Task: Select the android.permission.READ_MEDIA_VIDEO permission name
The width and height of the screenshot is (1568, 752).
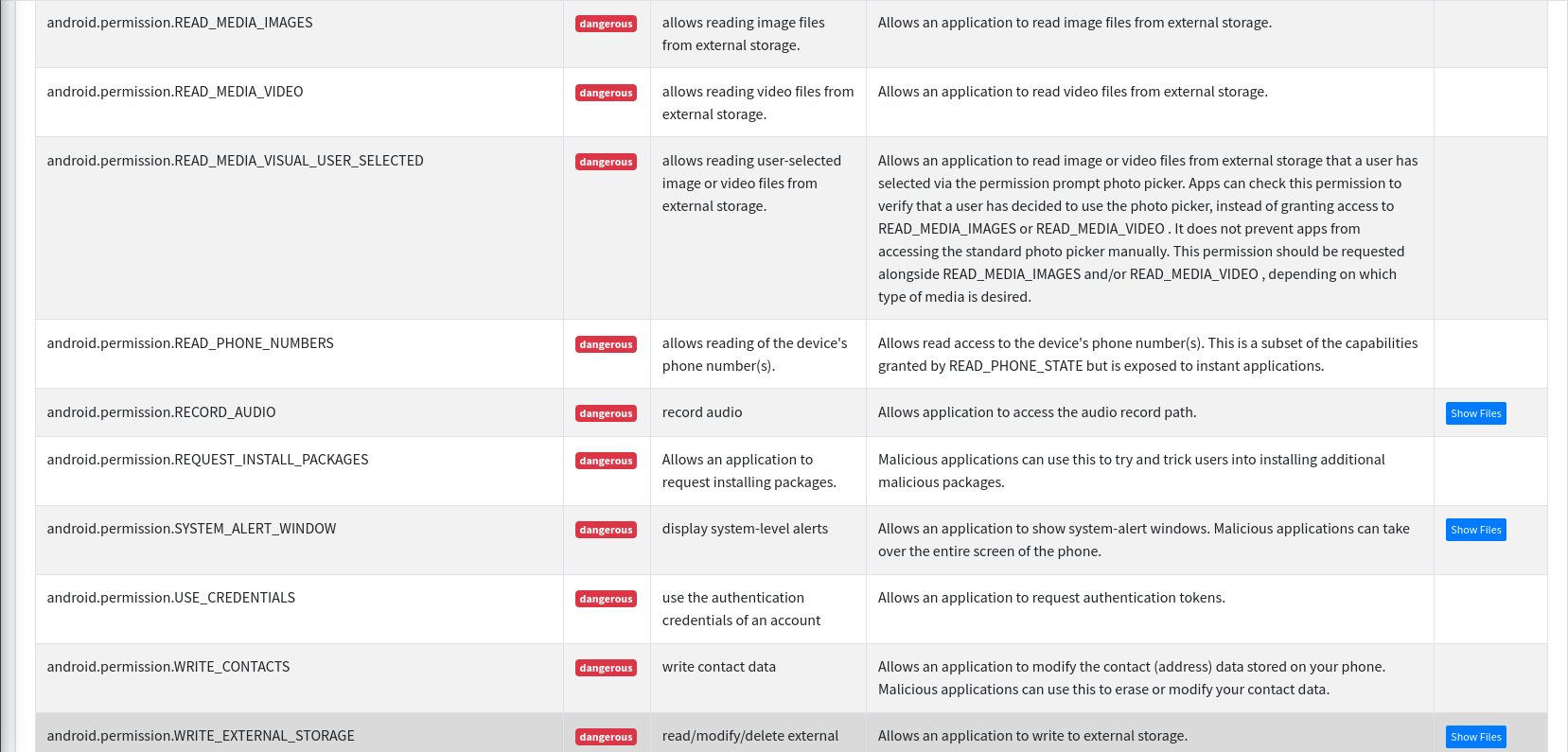Action: (x=175, y=92)
